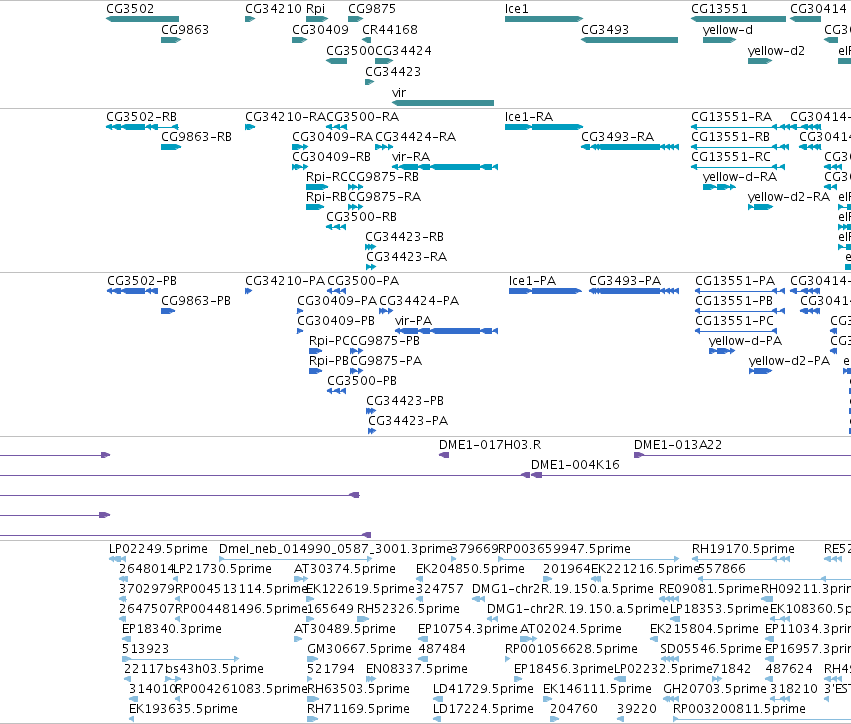
Task: Select the LD41729.5prime EST label
Action: pyautogui.click(x=483, y=689)
